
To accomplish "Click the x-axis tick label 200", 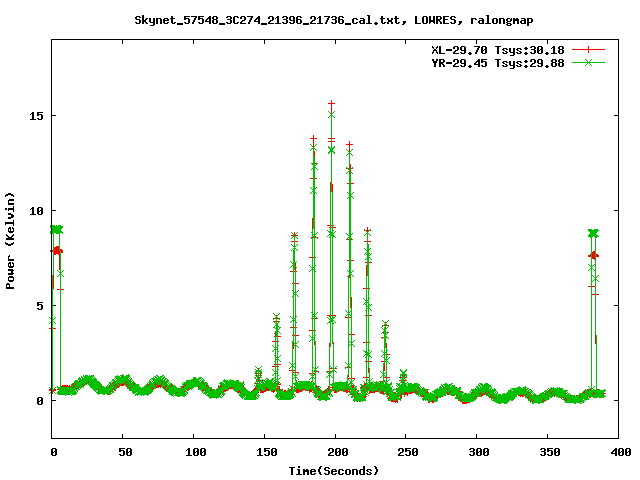I will (338, 452).
